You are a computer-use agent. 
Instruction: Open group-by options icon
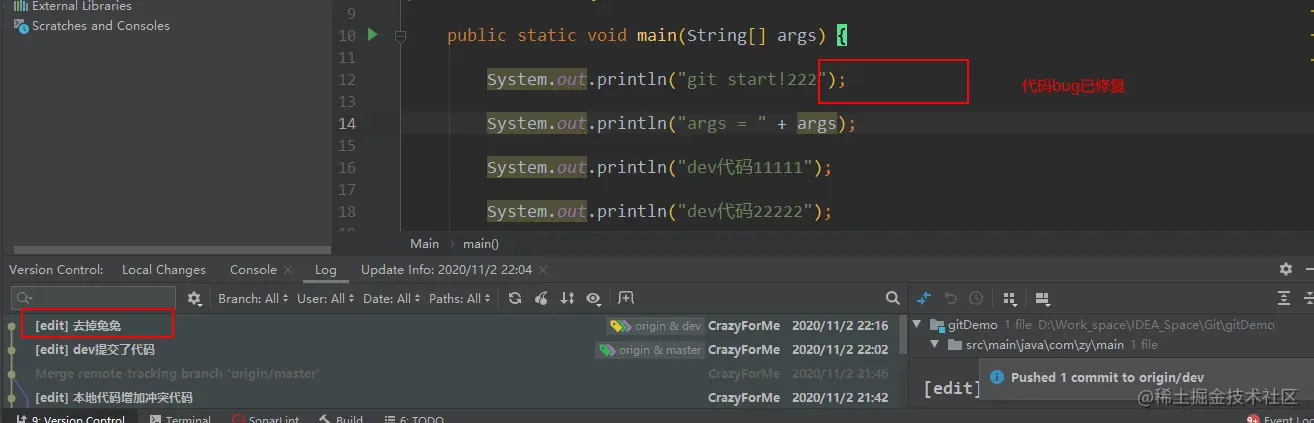pos(1010,298)
